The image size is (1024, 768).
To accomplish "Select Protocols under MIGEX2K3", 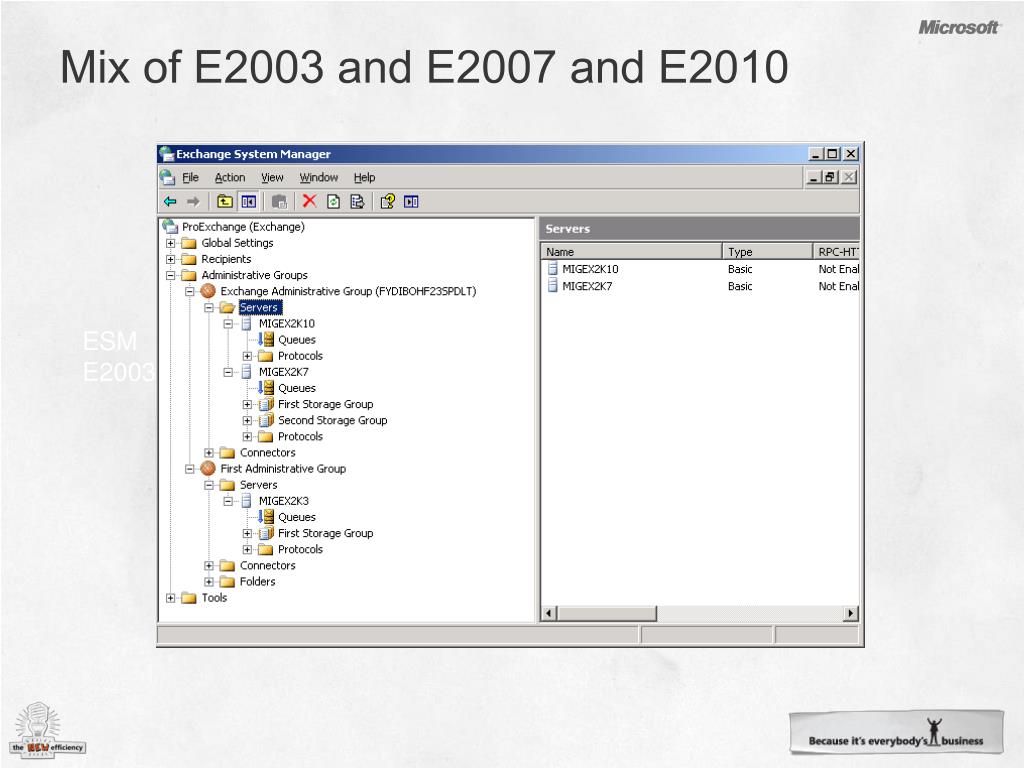I will point(300,549).
